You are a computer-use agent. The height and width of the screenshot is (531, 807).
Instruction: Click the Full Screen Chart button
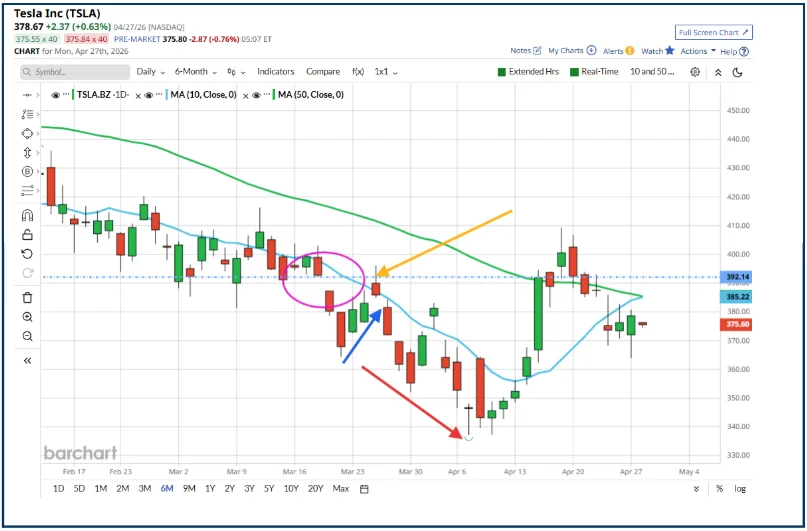(x=714, y=32)
